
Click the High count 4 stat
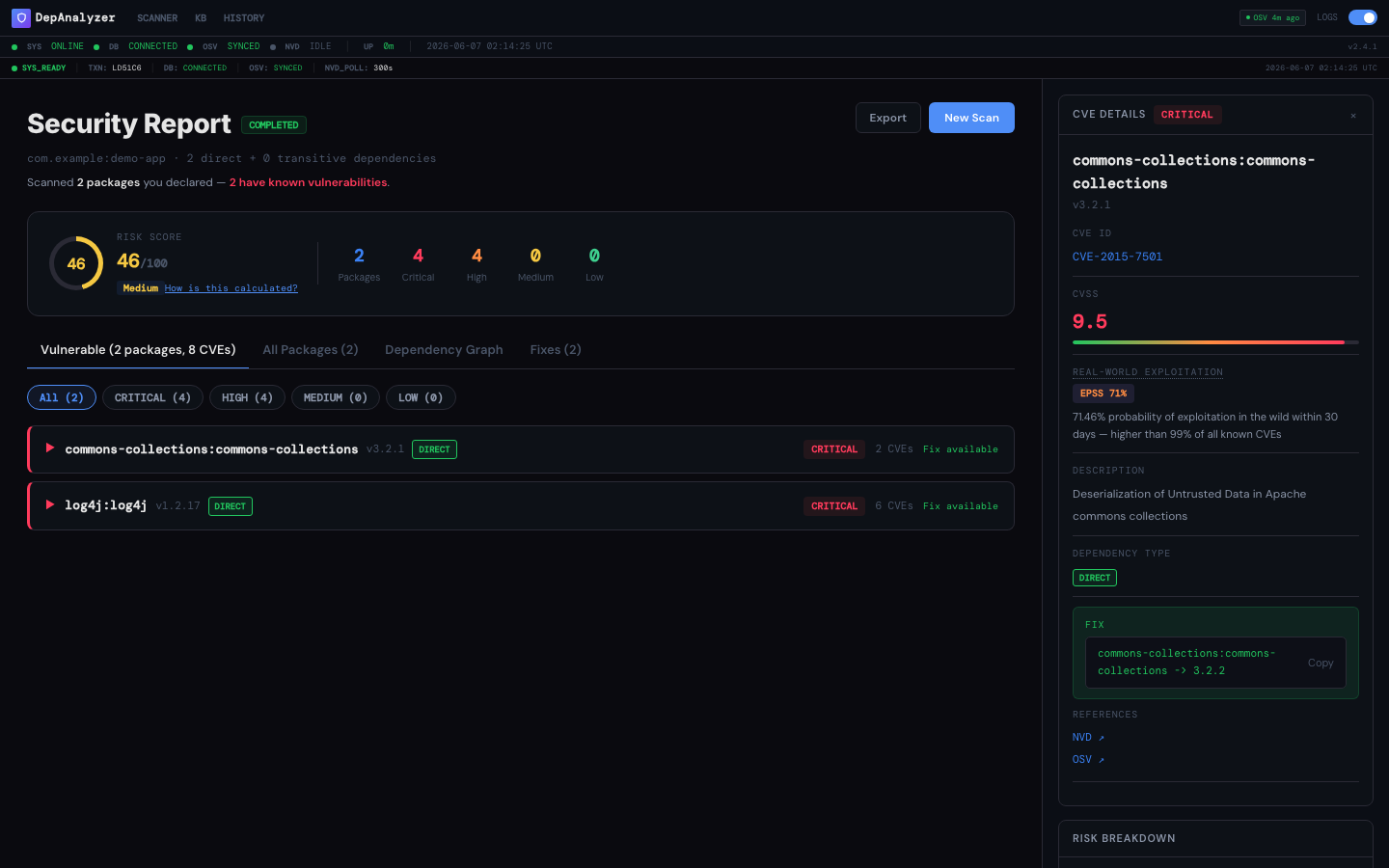(477, 264)
